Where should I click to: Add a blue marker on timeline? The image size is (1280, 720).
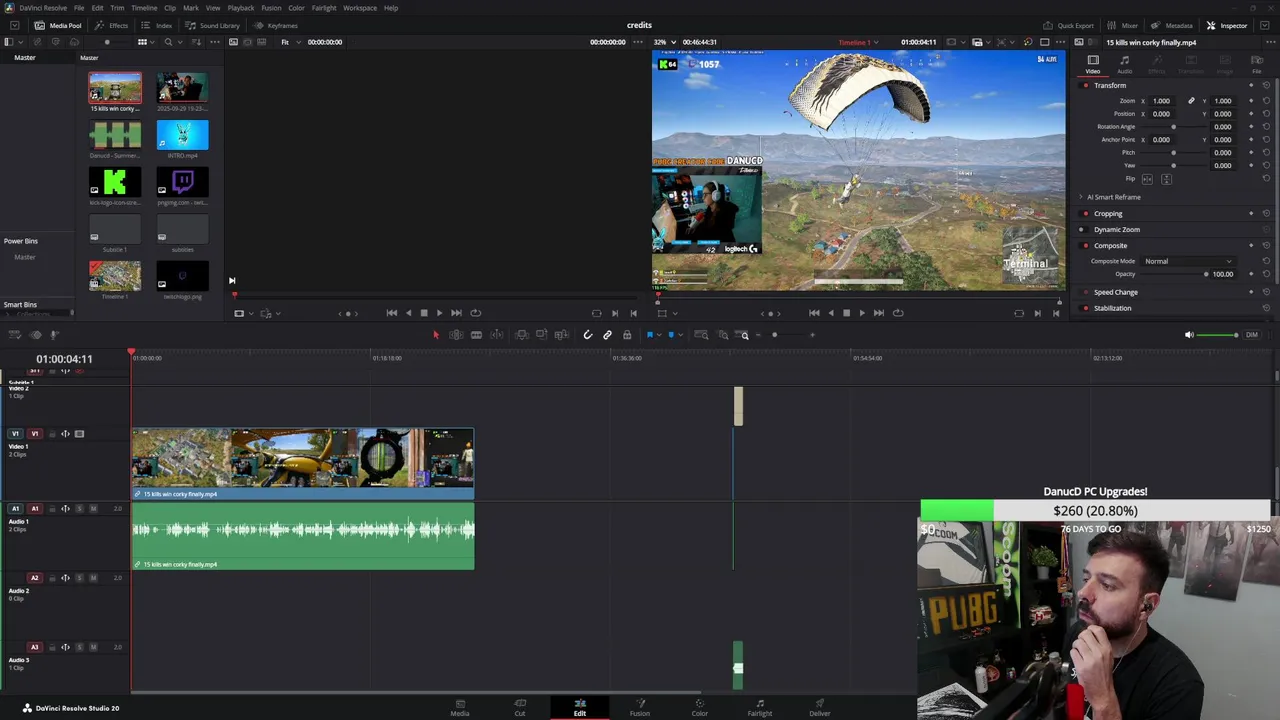tap(671, 335)
